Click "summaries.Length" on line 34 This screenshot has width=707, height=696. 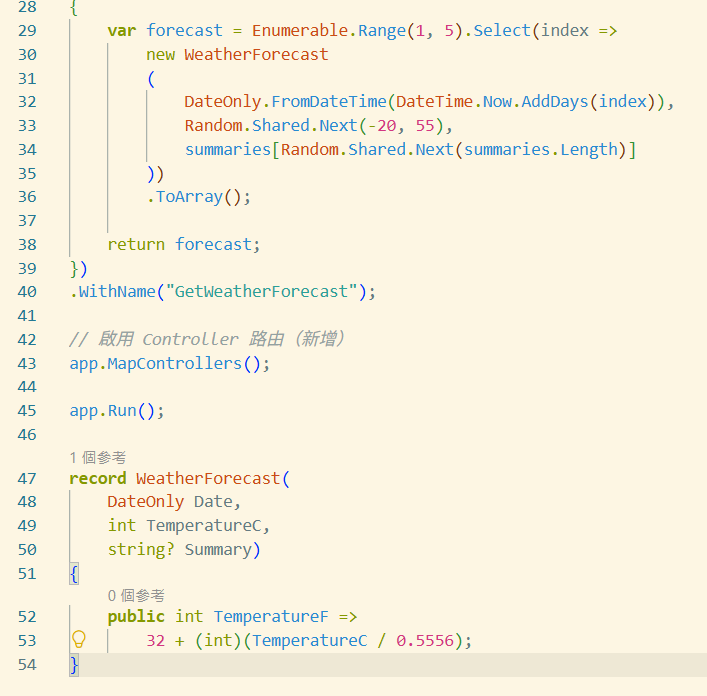coord(541,150)
